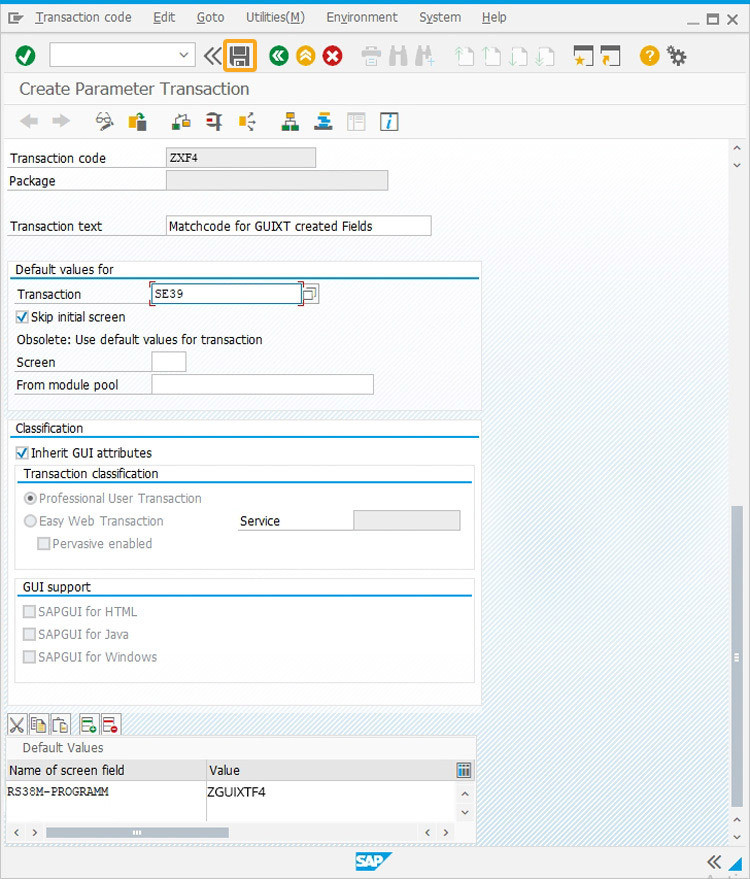
Task: Open the System menu
Action: tap(440, 17)
